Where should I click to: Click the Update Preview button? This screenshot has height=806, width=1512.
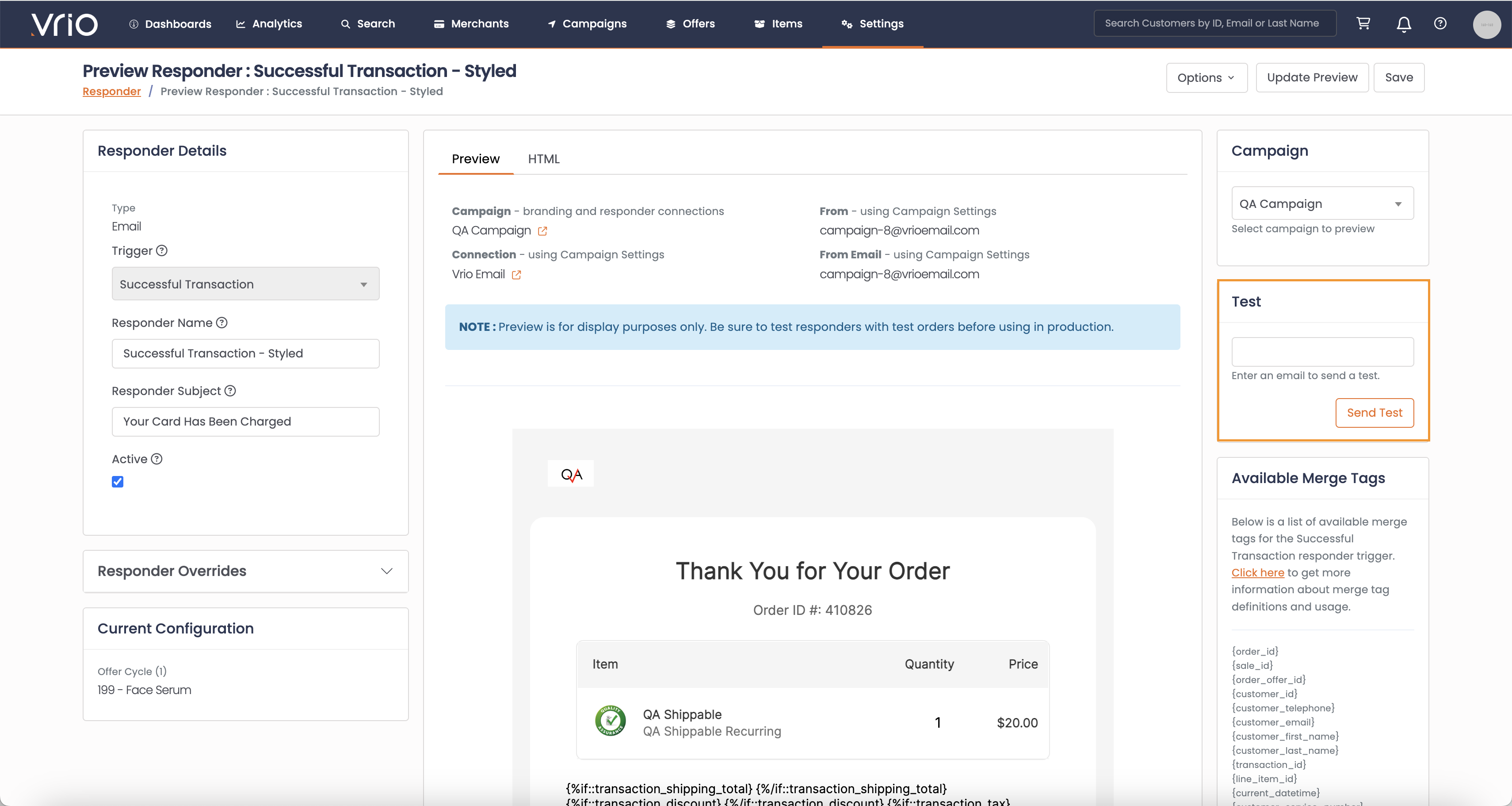tap(1312, 77)
